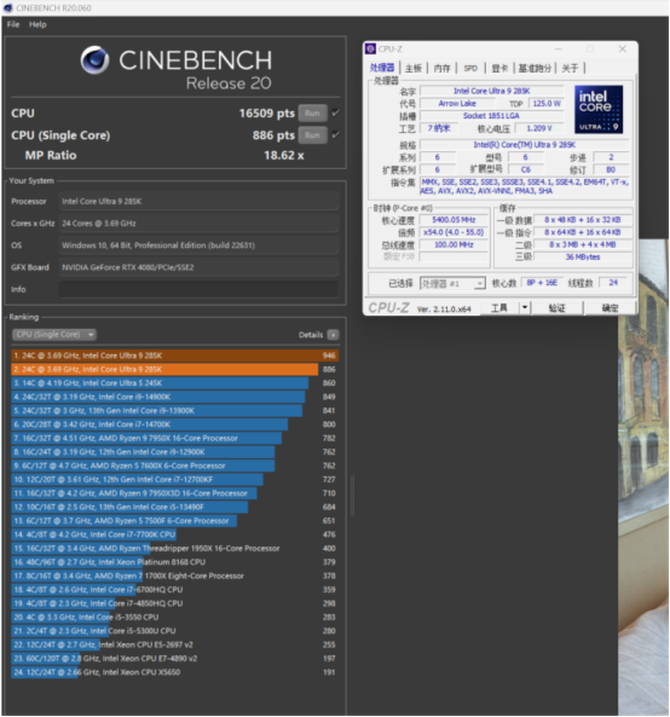Switch to the 主板 tab in CPU-Z
The height and width of the screenshot is (717, 670).
pyautogui.click(x=413, y=68)
